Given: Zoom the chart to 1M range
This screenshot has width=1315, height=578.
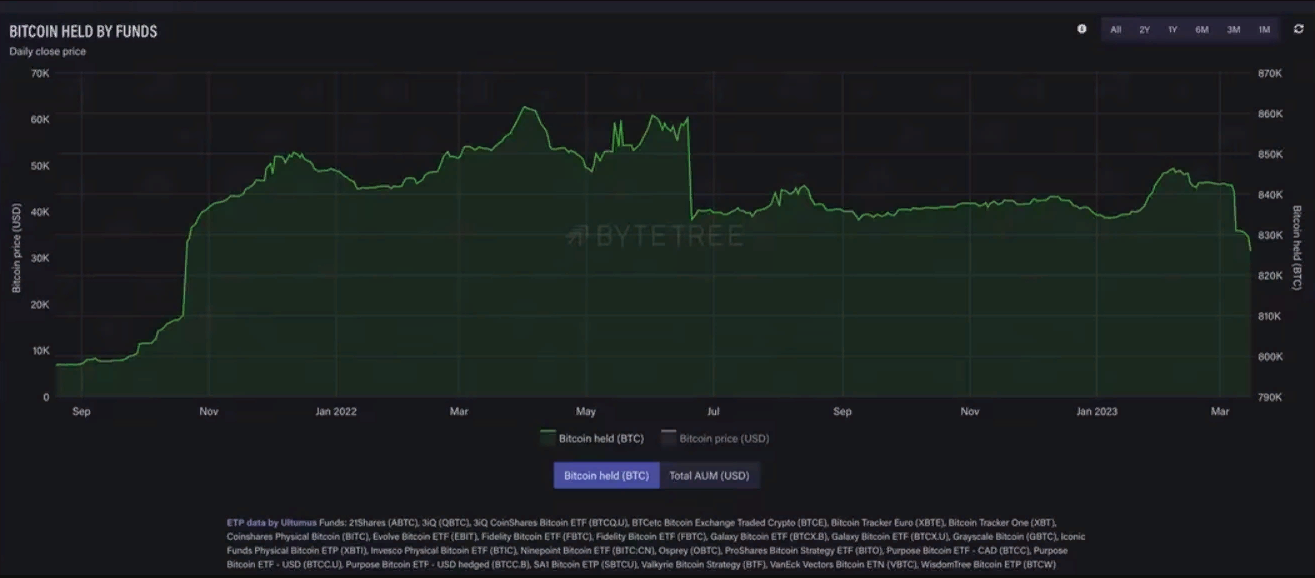Looking at the screenshot, I should [x=1264, y=30].
